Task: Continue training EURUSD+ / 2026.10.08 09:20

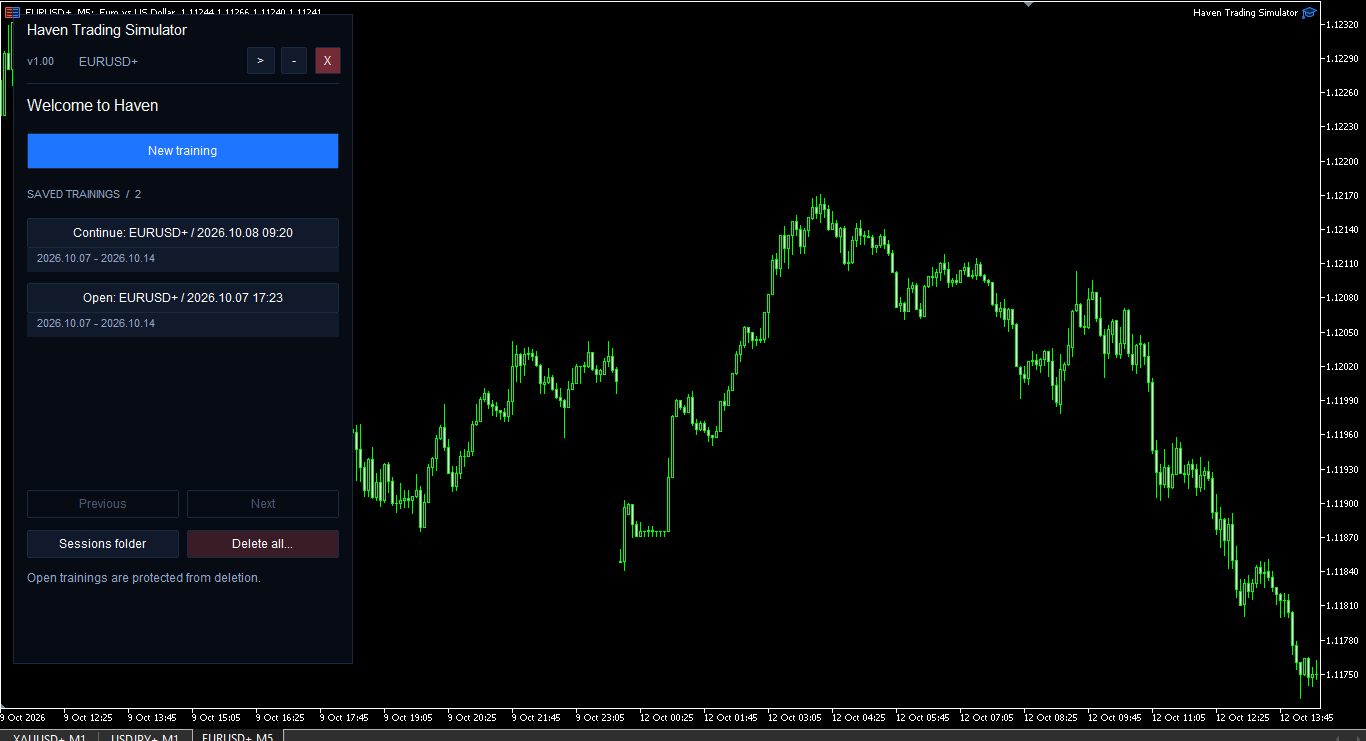Action: pyautogui.click(x=183, y=233)
